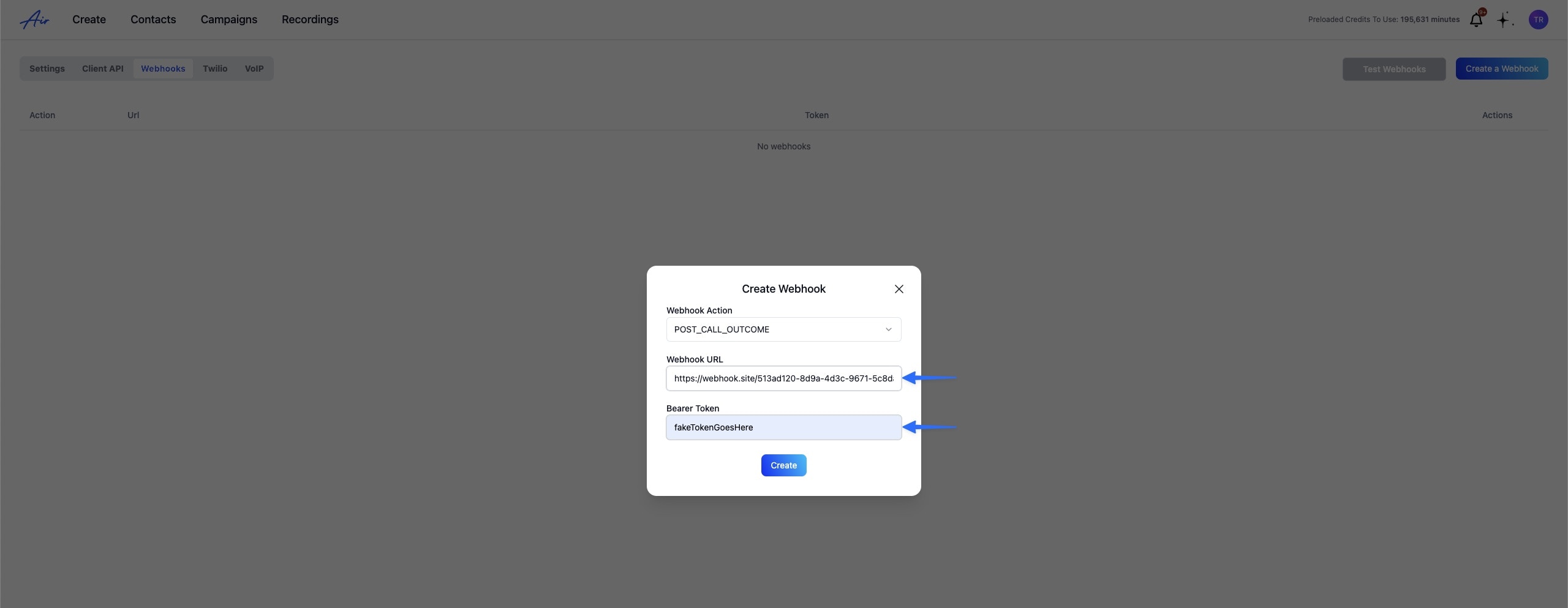Click the Create a Webhook button
This screenshot has height=608, width=1568.
tap(1501, 68)
